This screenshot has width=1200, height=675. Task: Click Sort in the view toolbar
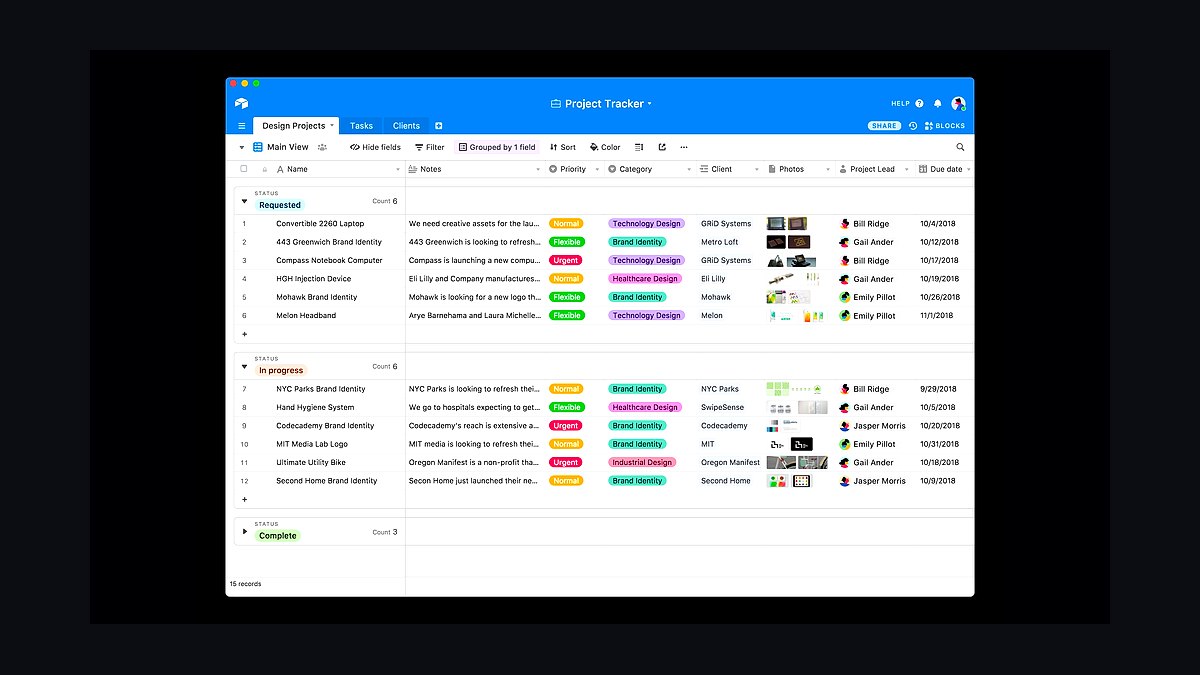563,147
